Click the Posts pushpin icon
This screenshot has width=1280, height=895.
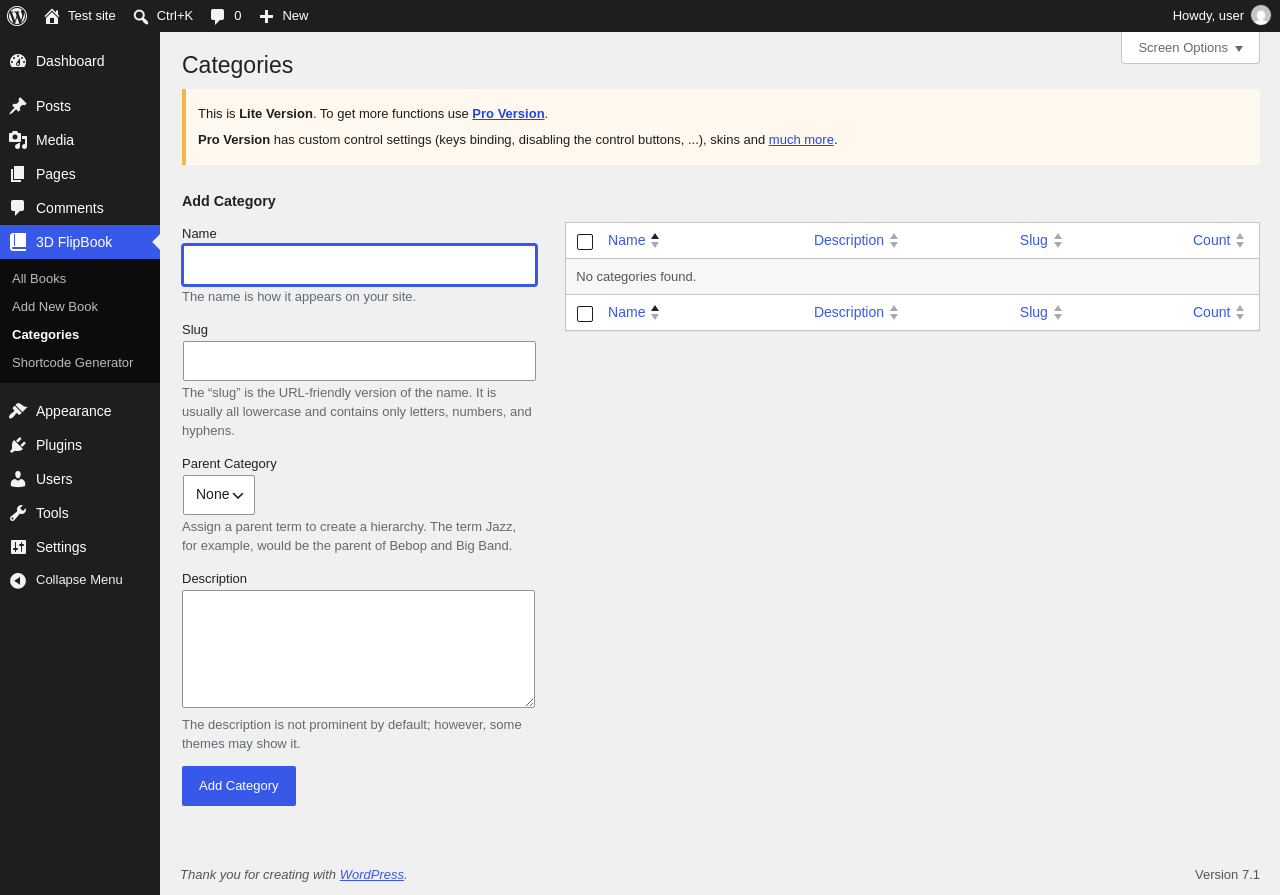pos(18,106)
